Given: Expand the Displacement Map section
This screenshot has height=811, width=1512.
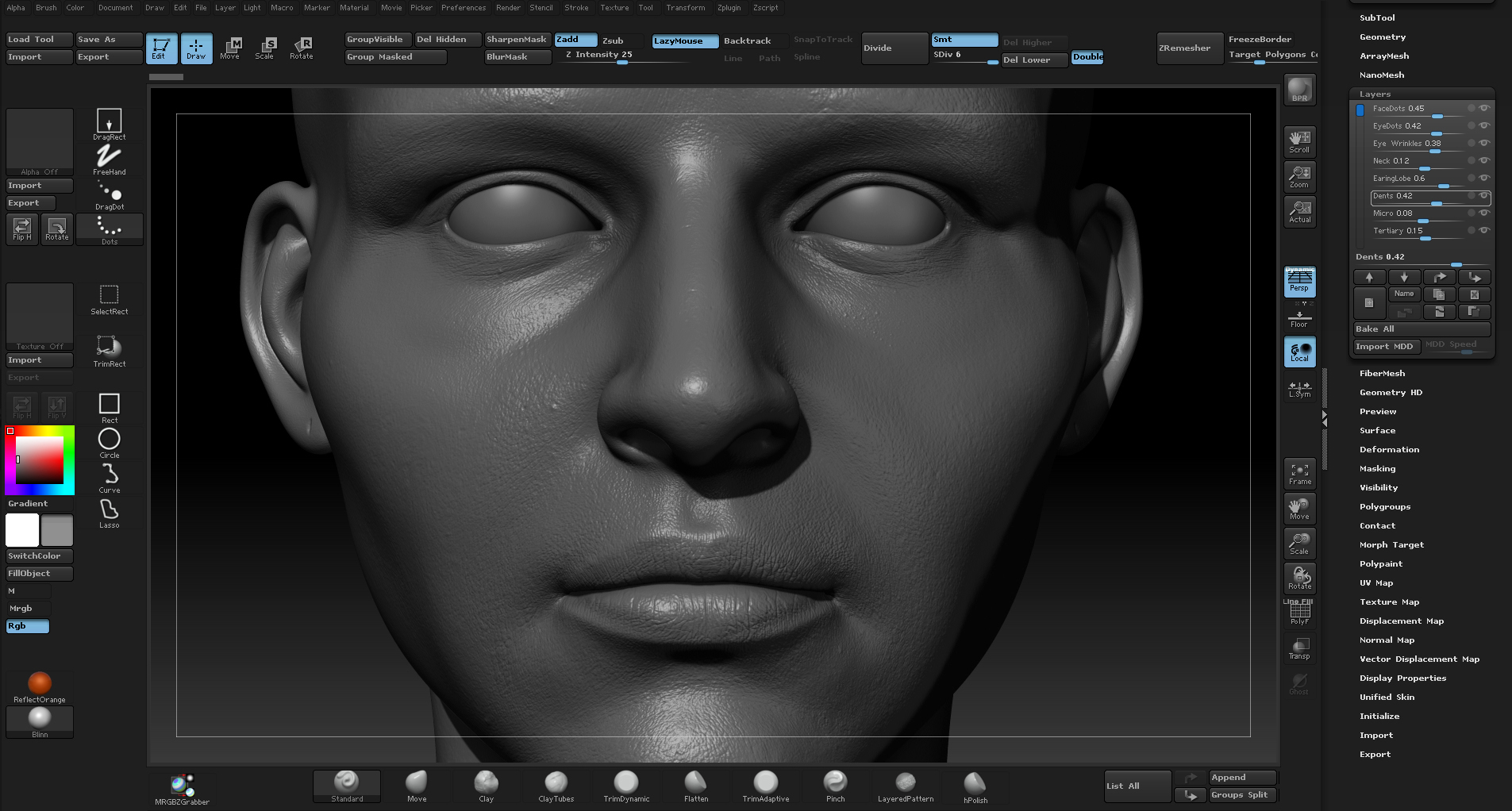Looking at the screenshot, I should tap(1402, 621).
